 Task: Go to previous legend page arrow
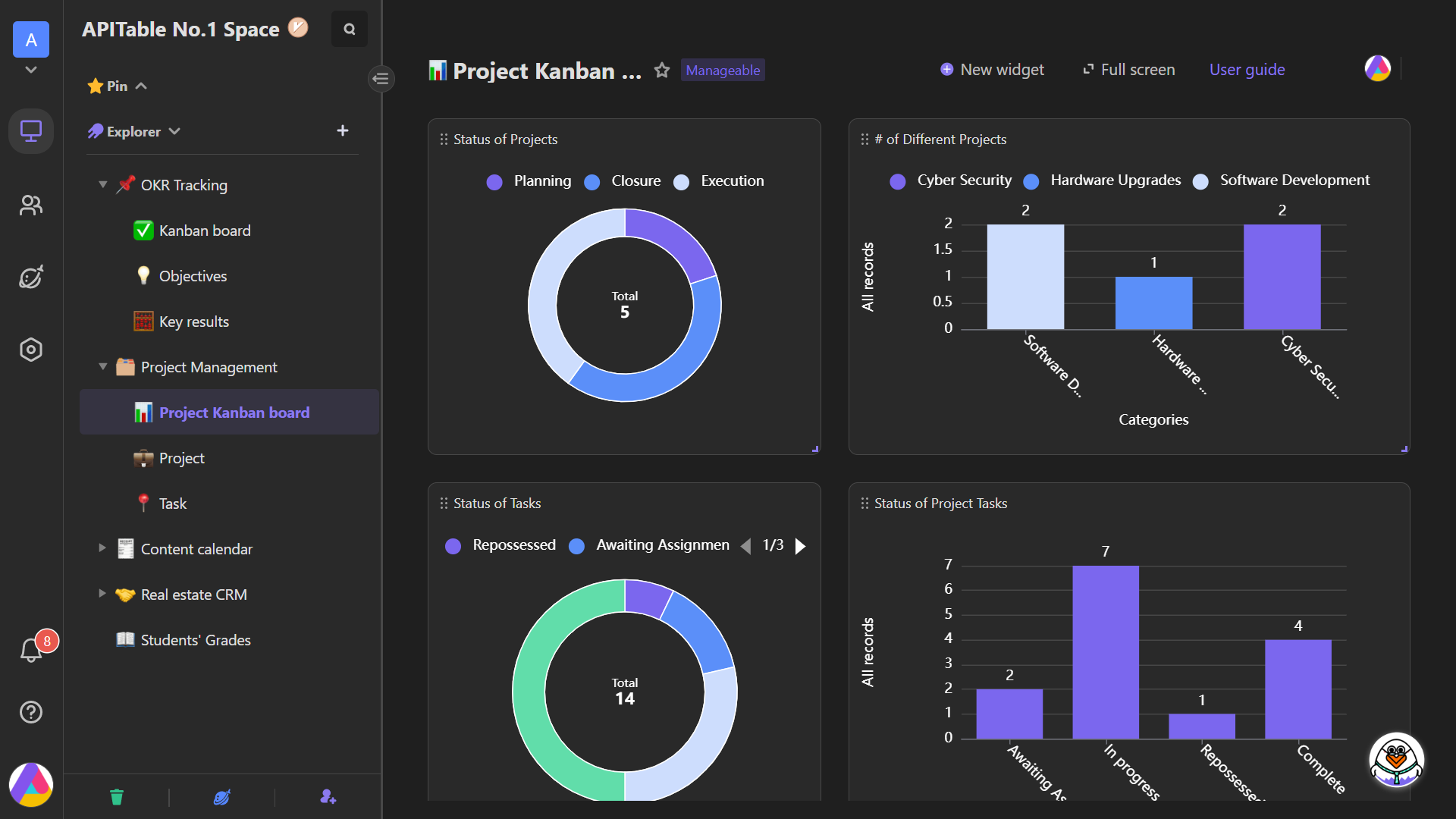[745, 546]
